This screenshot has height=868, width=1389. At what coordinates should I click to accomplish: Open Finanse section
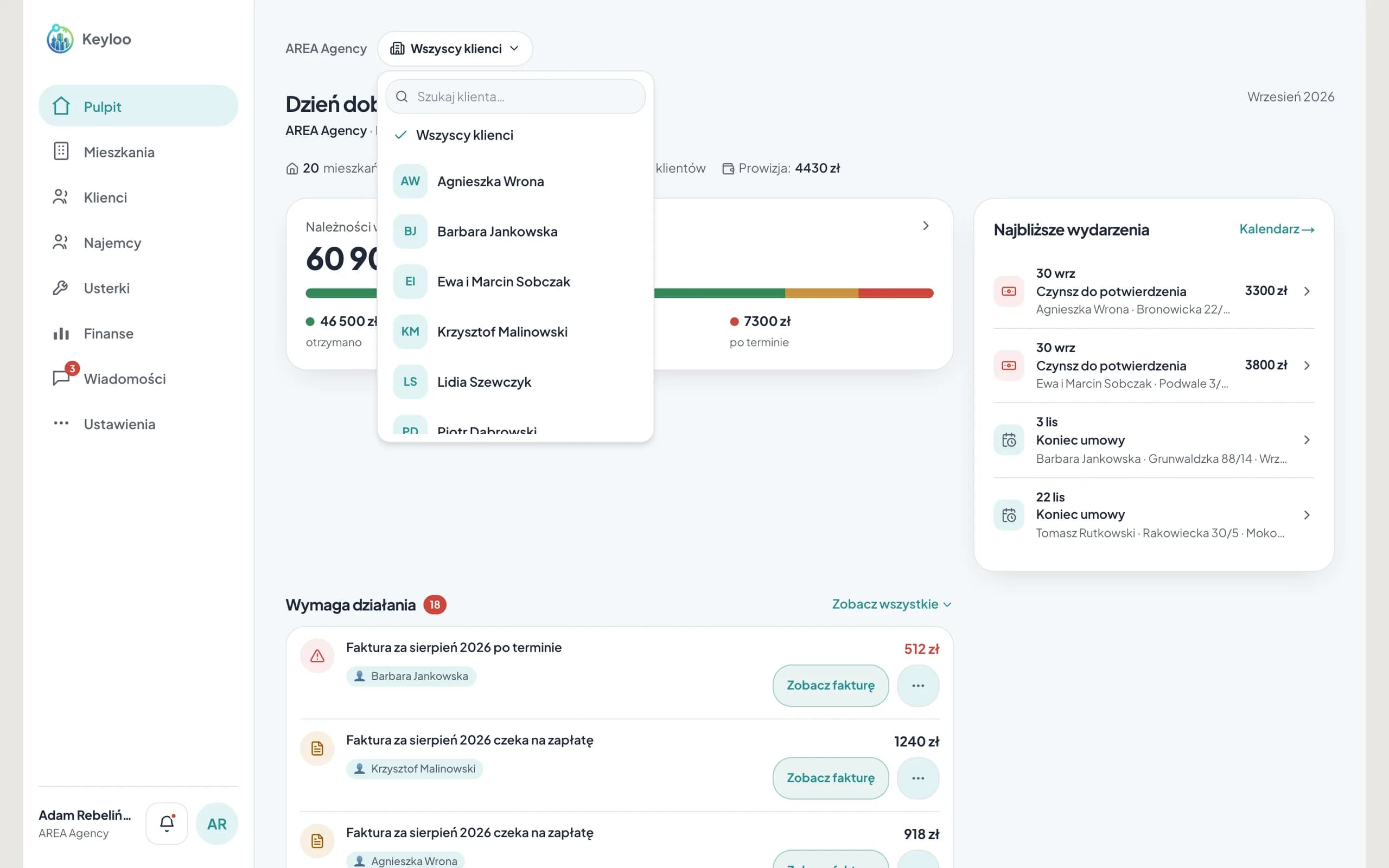[138, 333]
